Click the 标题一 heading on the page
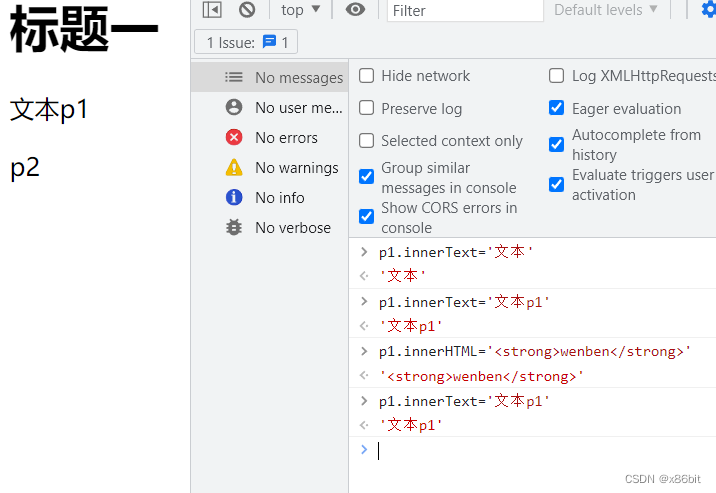716x493 pixels. coord(84,28)
